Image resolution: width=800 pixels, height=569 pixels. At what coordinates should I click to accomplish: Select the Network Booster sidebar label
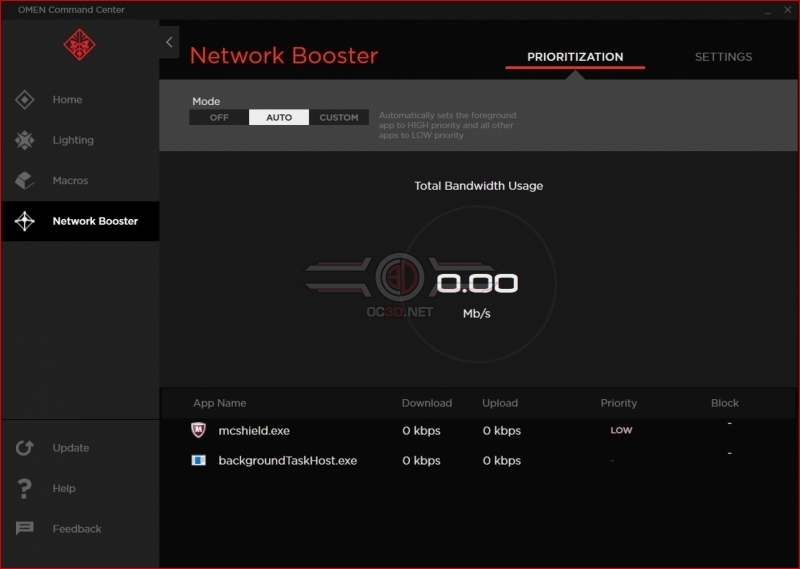click(95, 221)
